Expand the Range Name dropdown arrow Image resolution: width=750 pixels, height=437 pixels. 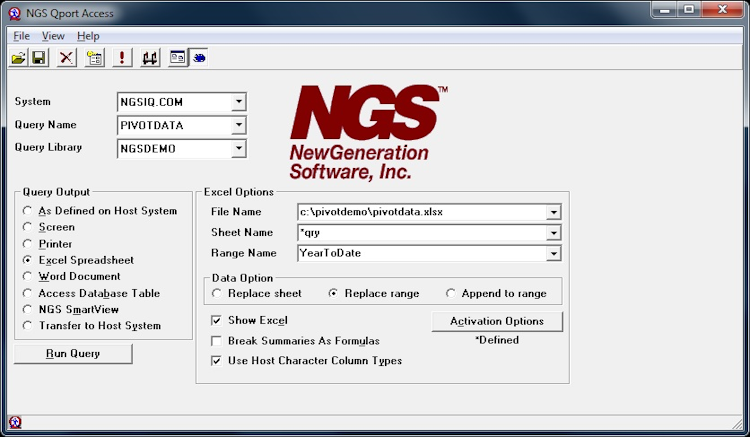(553, 253)
